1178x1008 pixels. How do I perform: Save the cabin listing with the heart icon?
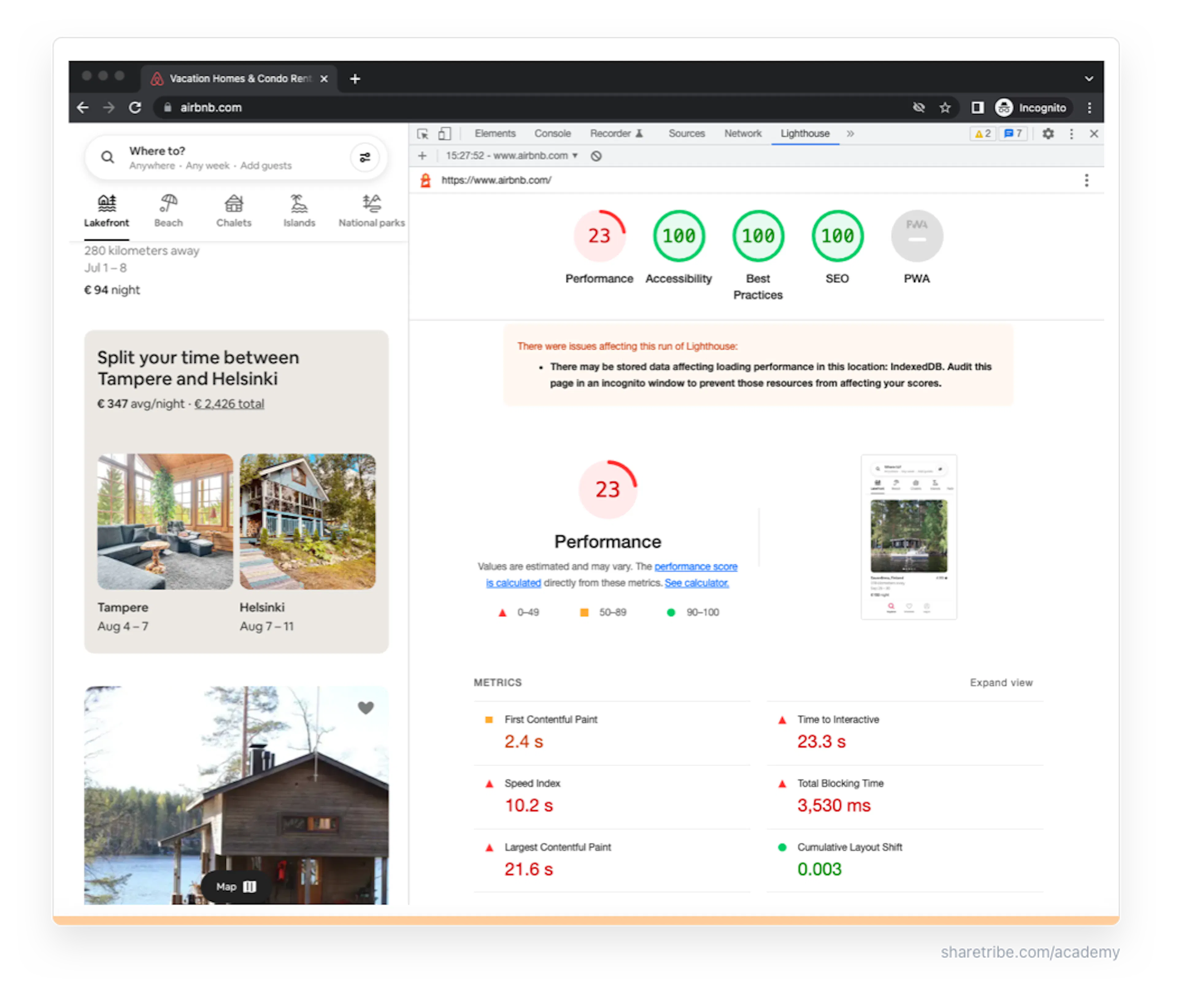[x=366, y=708]
